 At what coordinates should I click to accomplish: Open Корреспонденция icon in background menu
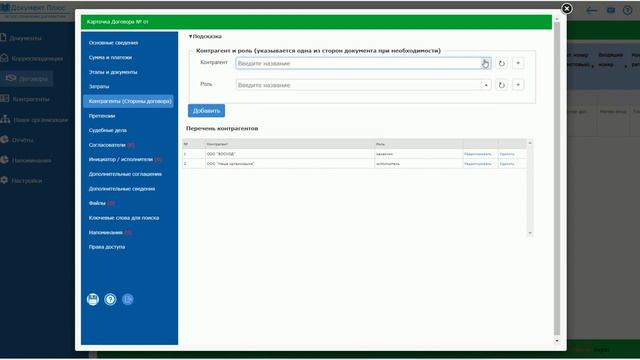pos(4,58)
